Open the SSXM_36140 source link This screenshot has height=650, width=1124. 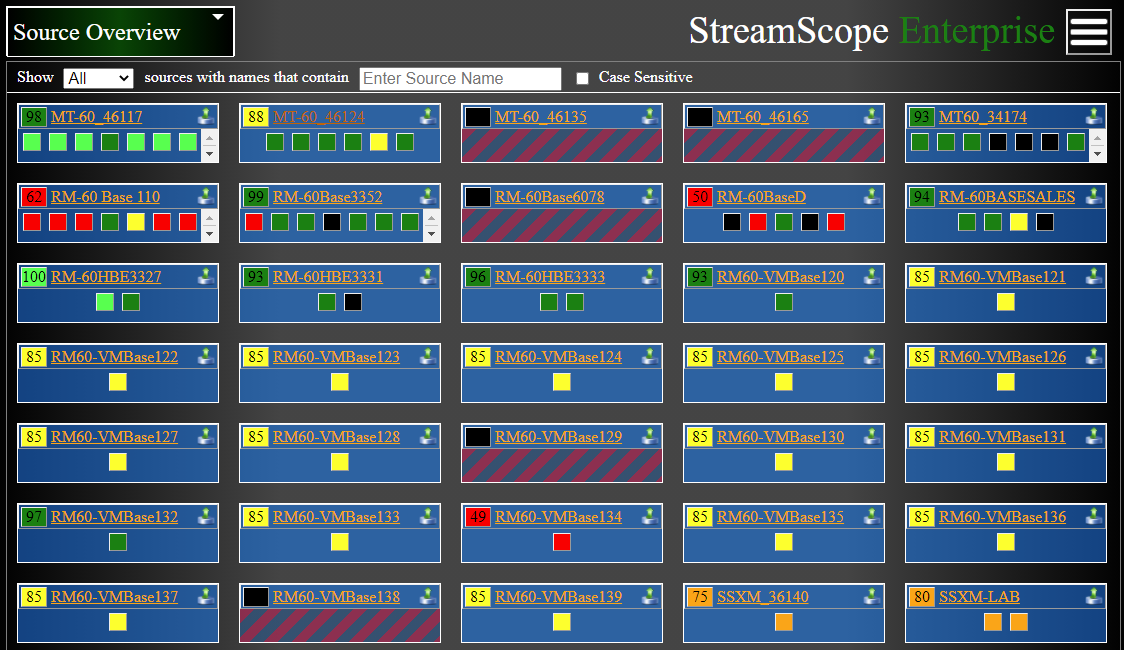(762, 597)
